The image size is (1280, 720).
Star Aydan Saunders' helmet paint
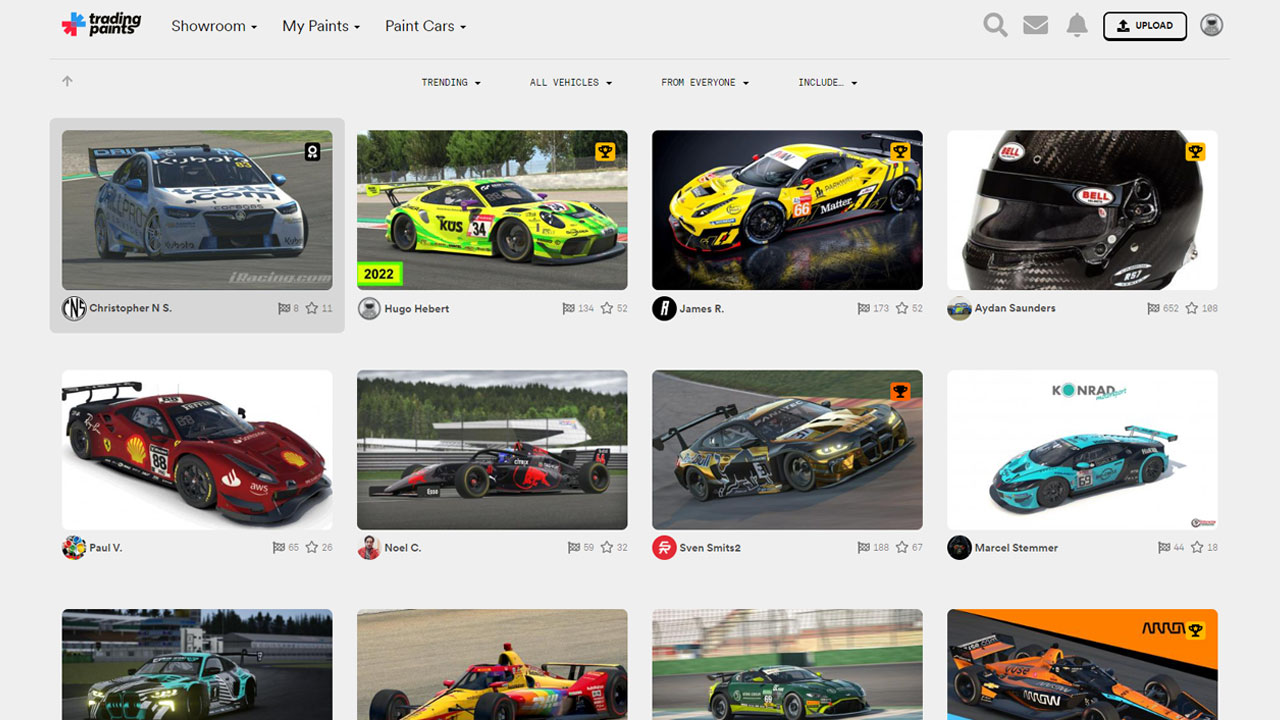[1191, 308]
